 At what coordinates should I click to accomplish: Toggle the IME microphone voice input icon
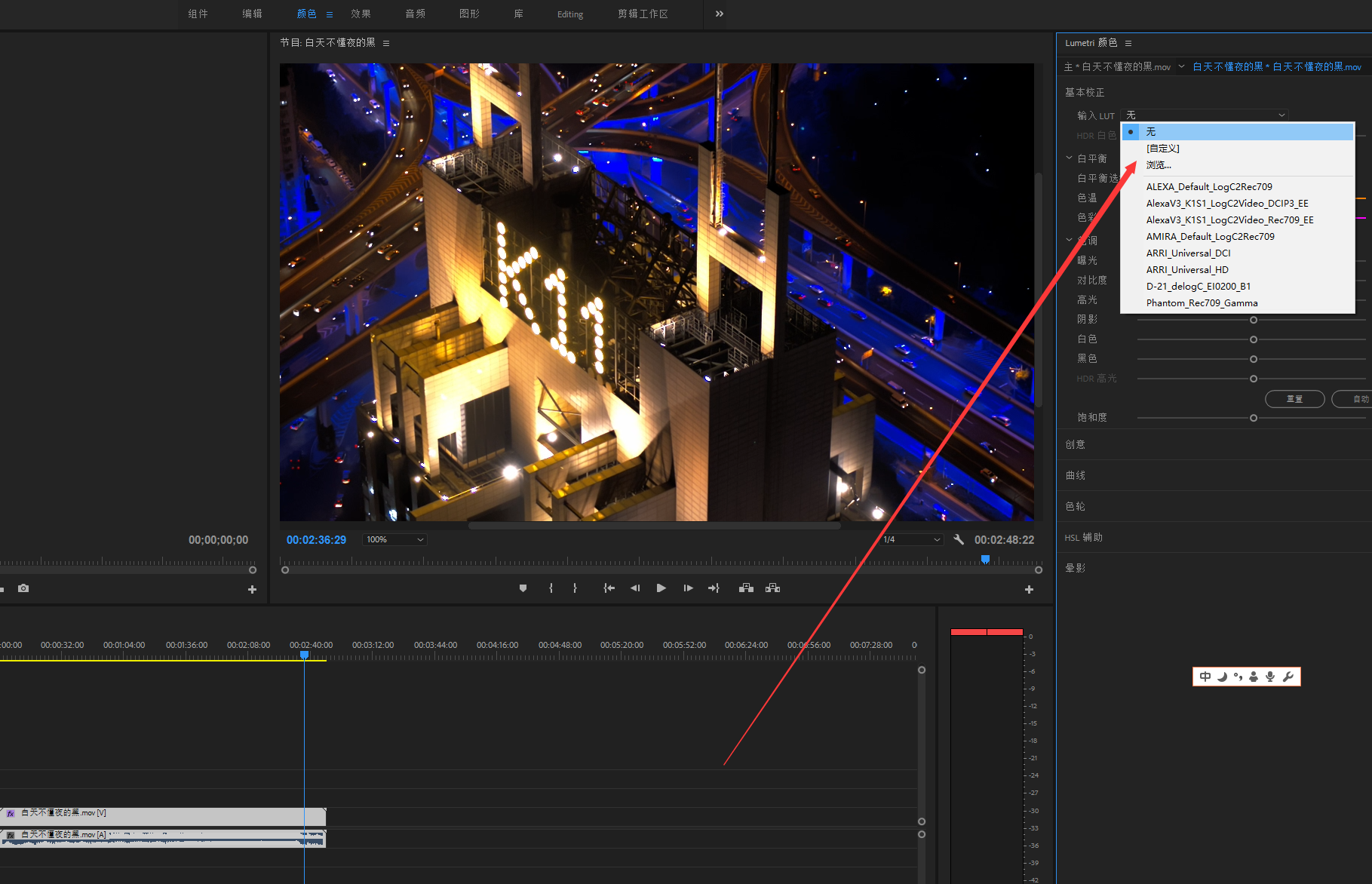(1270, 677)
